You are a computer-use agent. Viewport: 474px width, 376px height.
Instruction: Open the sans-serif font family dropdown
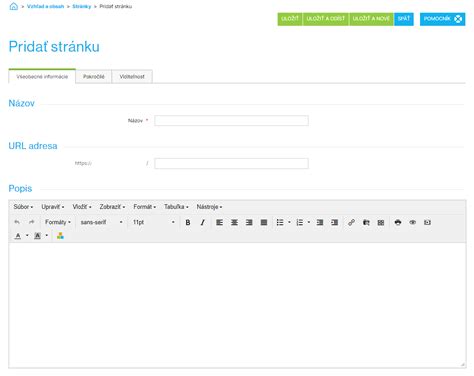pyautogui.click(x=101, y=222)
